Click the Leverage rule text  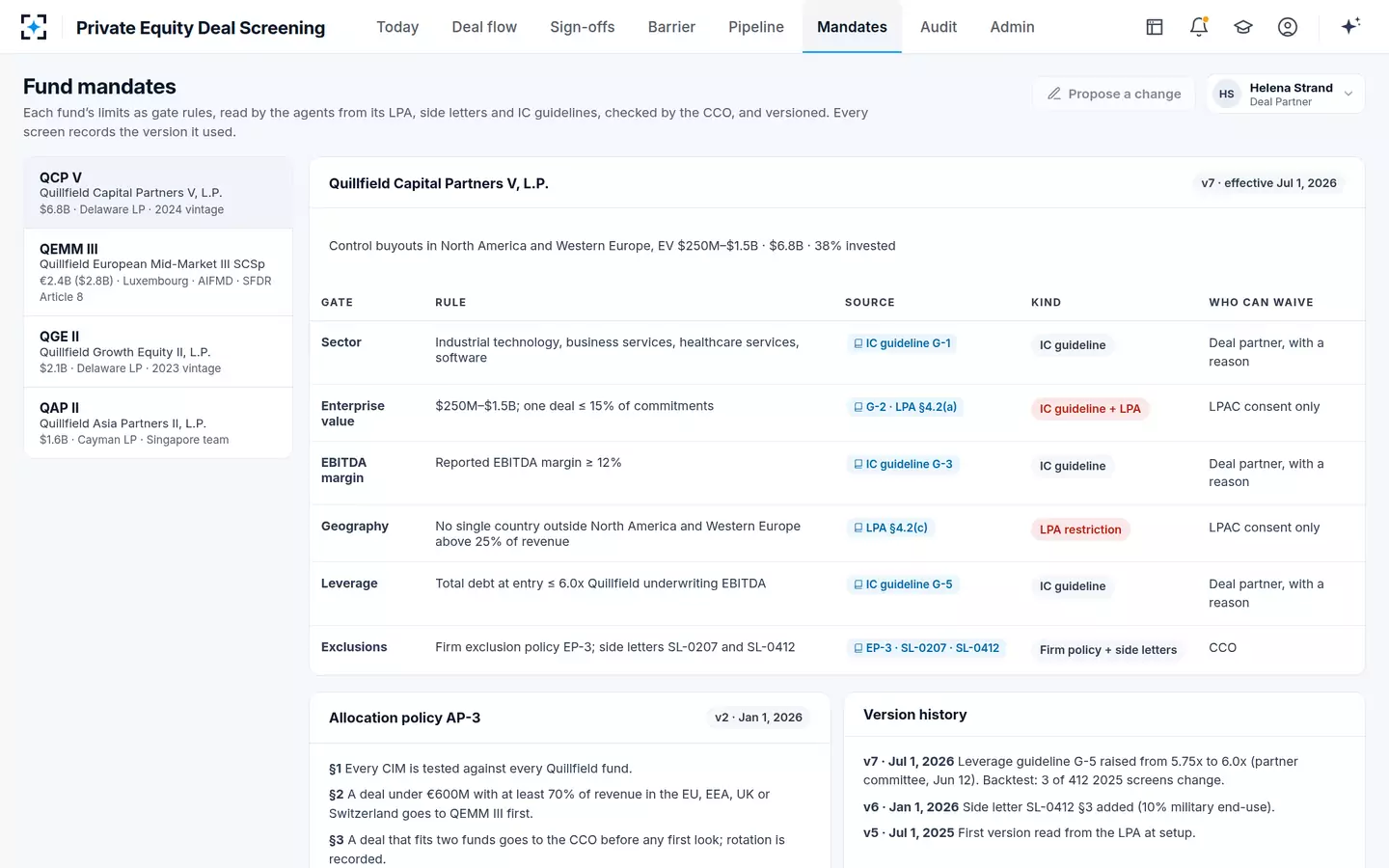coord(600,583)
